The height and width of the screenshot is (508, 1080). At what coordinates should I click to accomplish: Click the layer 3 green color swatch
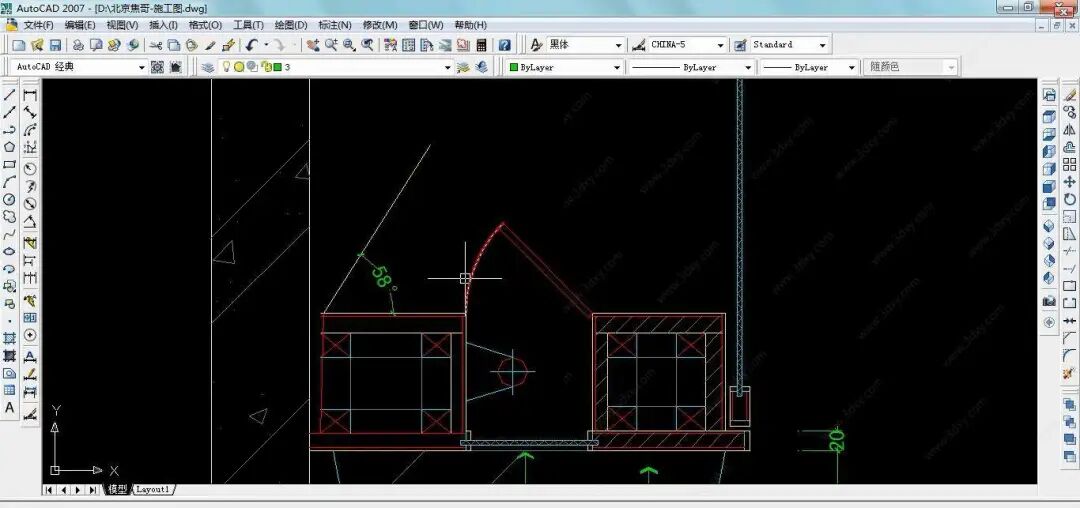(x=278, y=67)
